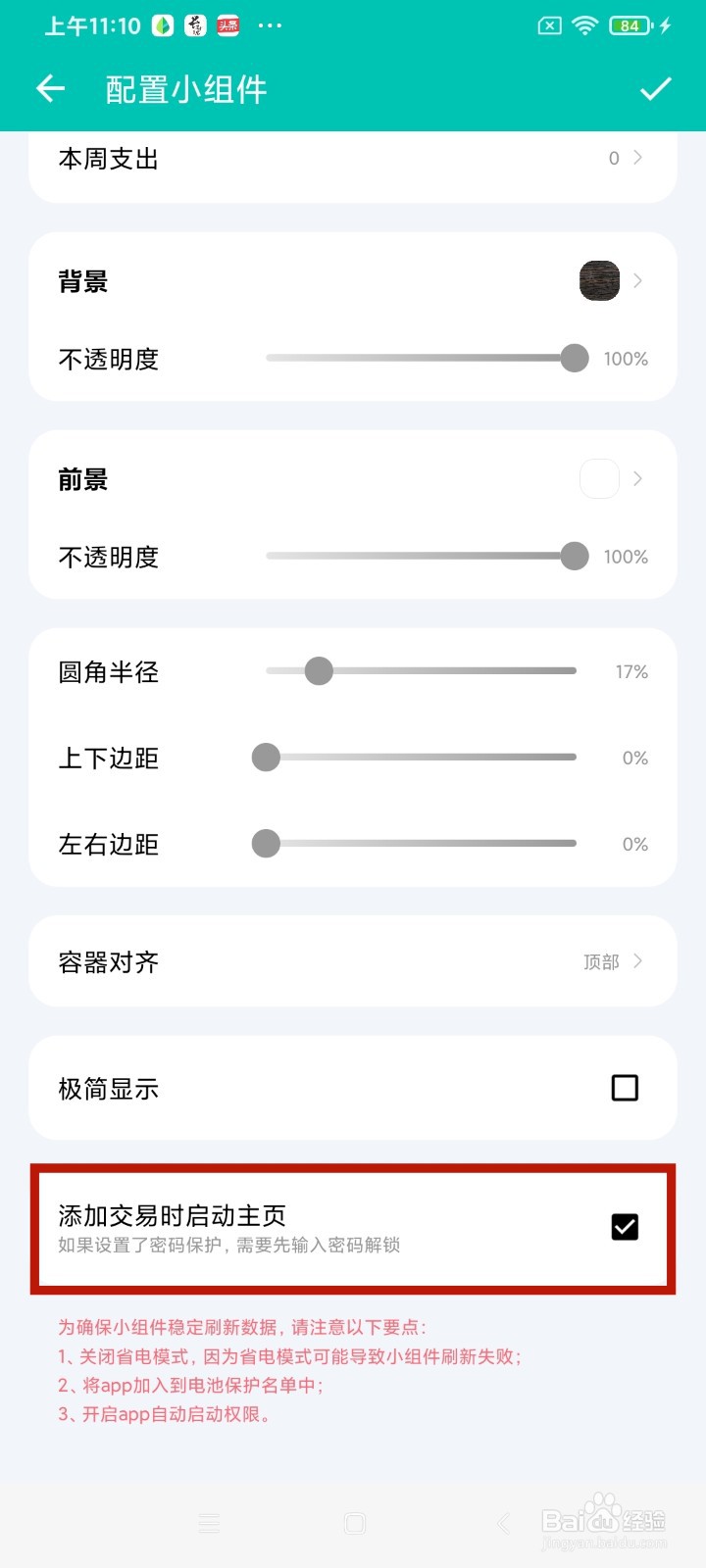Uncheck 添加交易时启动主页 checkbox

[625, 1227]
